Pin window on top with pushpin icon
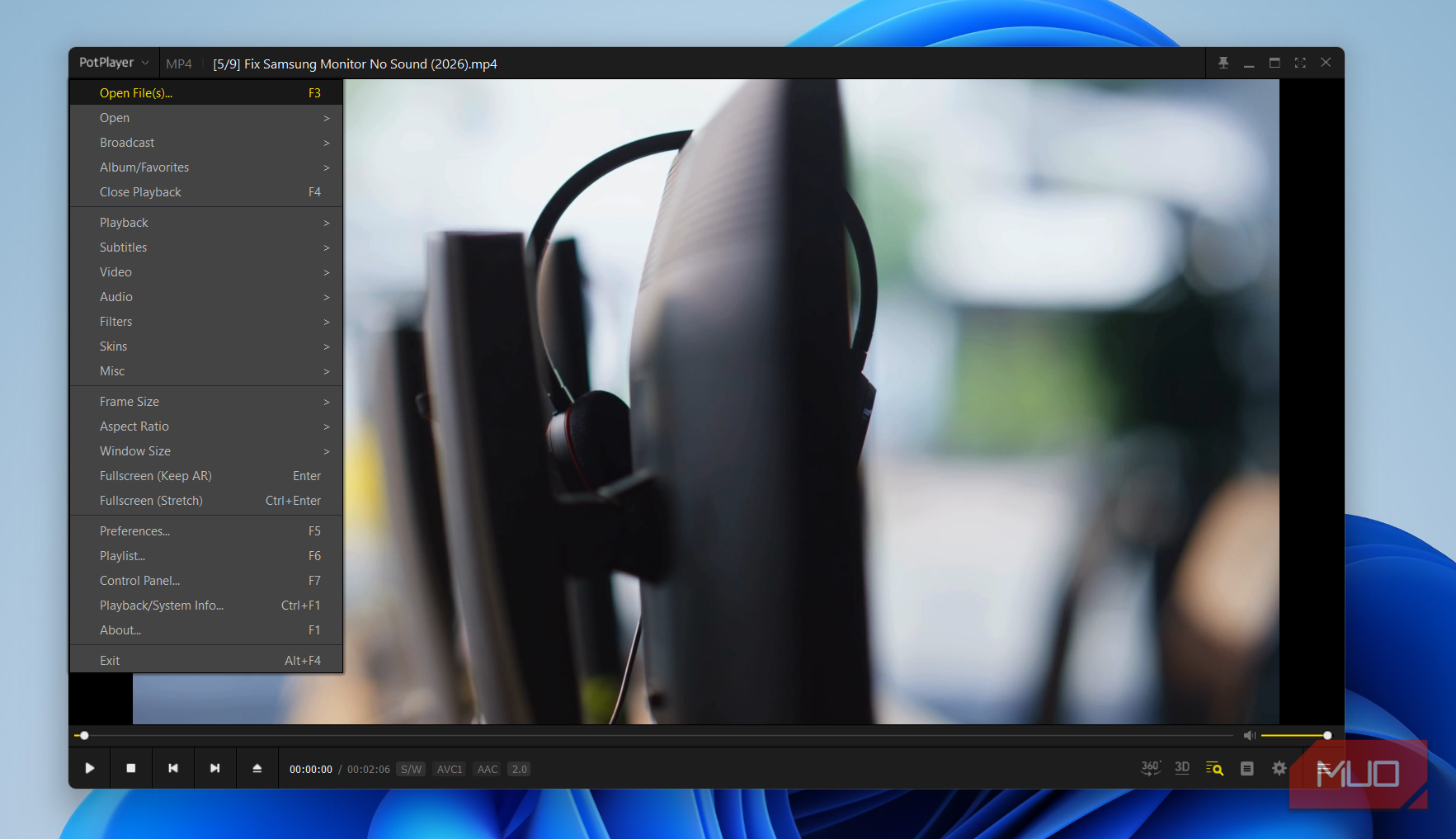Image resolution: width=1456 pixels, height=839 pixels. pyautogui.click(x=1223, y=63)
